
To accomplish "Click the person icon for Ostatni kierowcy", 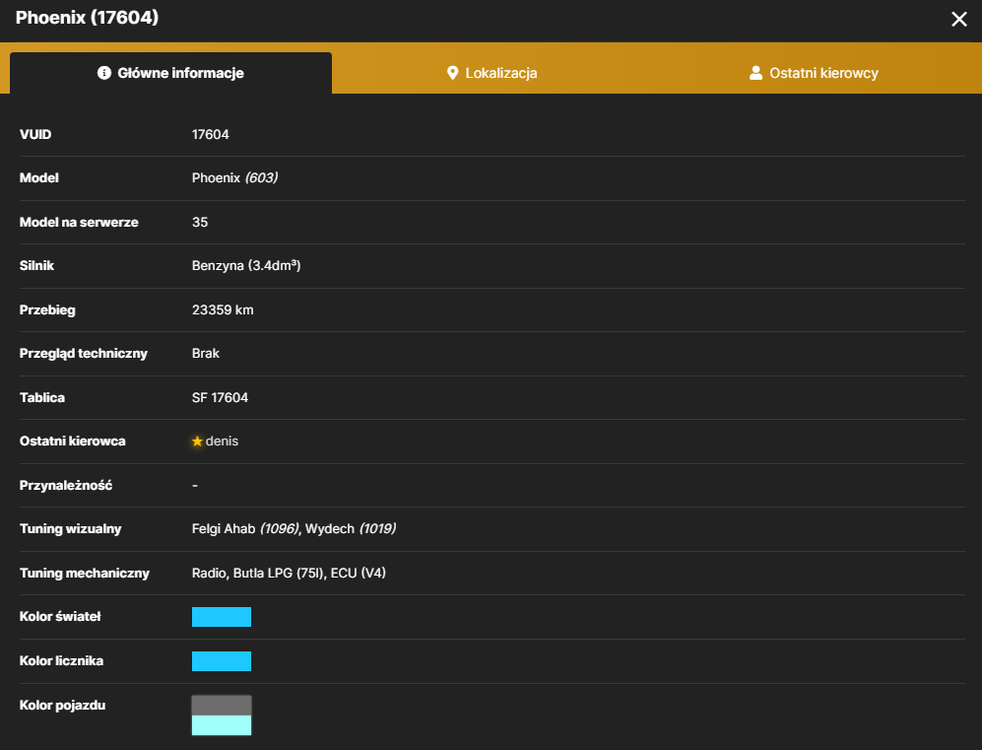I will click(x=756, y=73).
